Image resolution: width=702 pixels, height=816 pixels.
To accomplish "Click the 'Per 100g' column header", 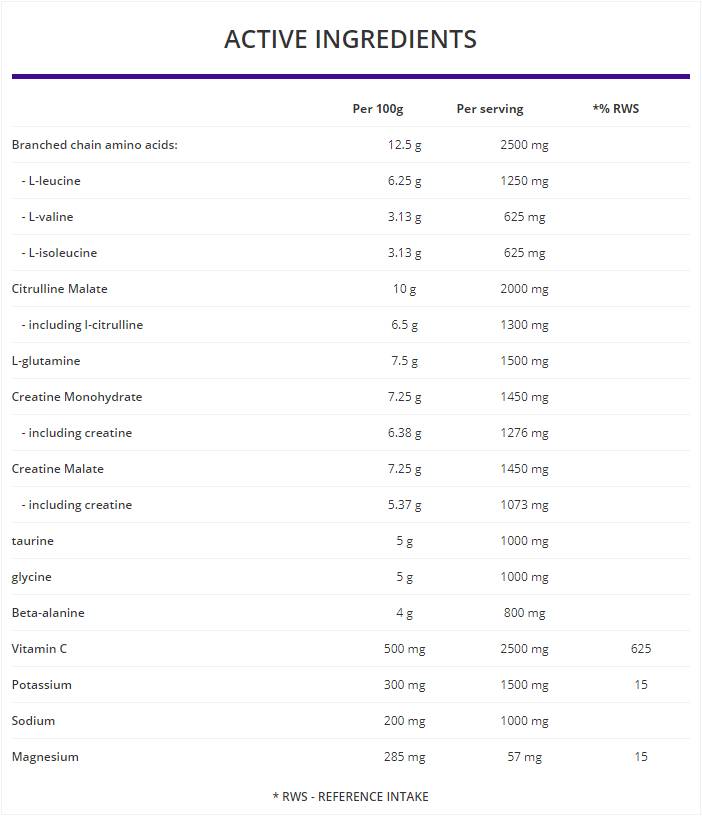I will (x=378, y=109).
